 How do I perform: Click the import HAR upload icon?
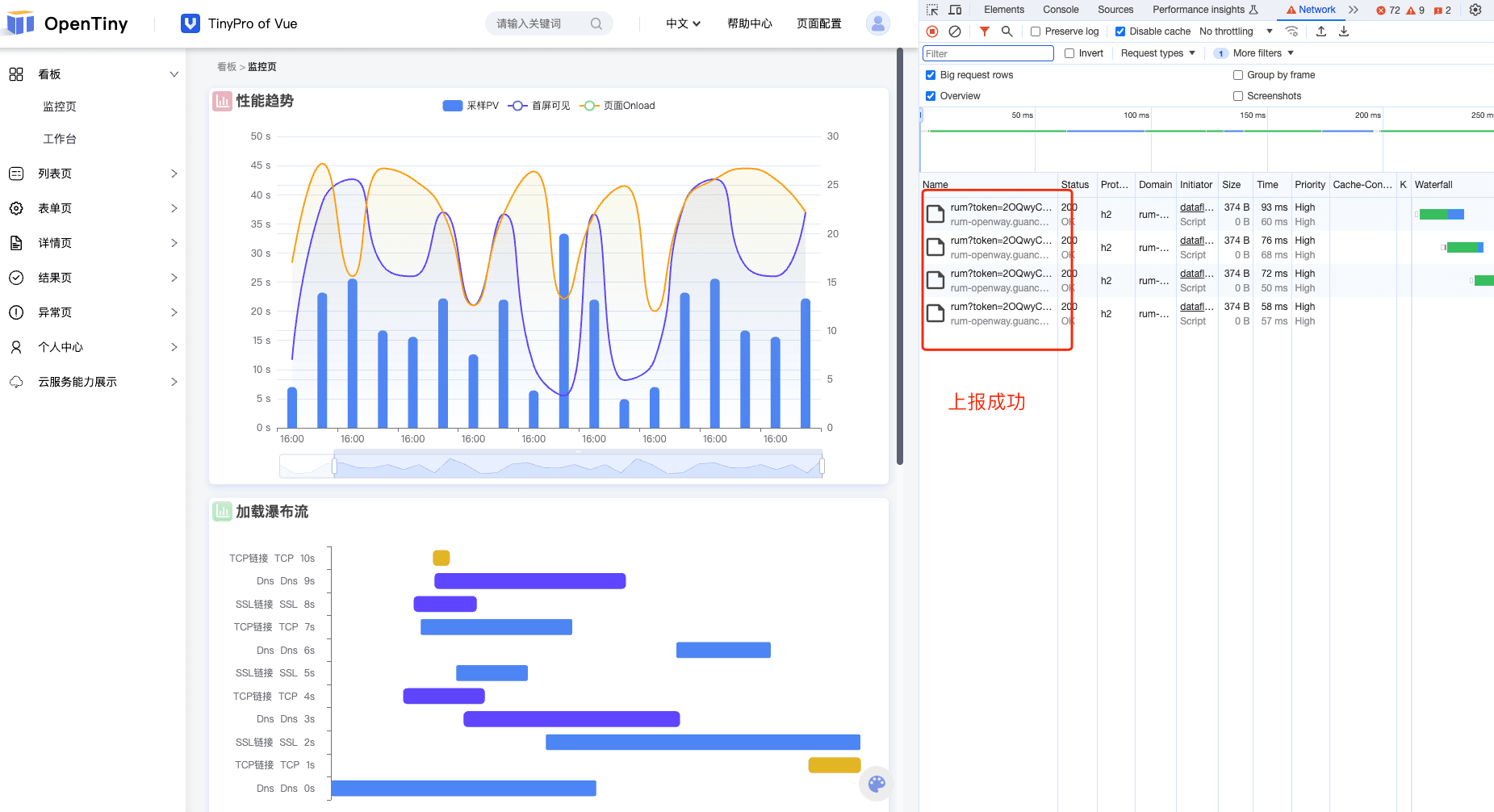tap(1321, 31)
